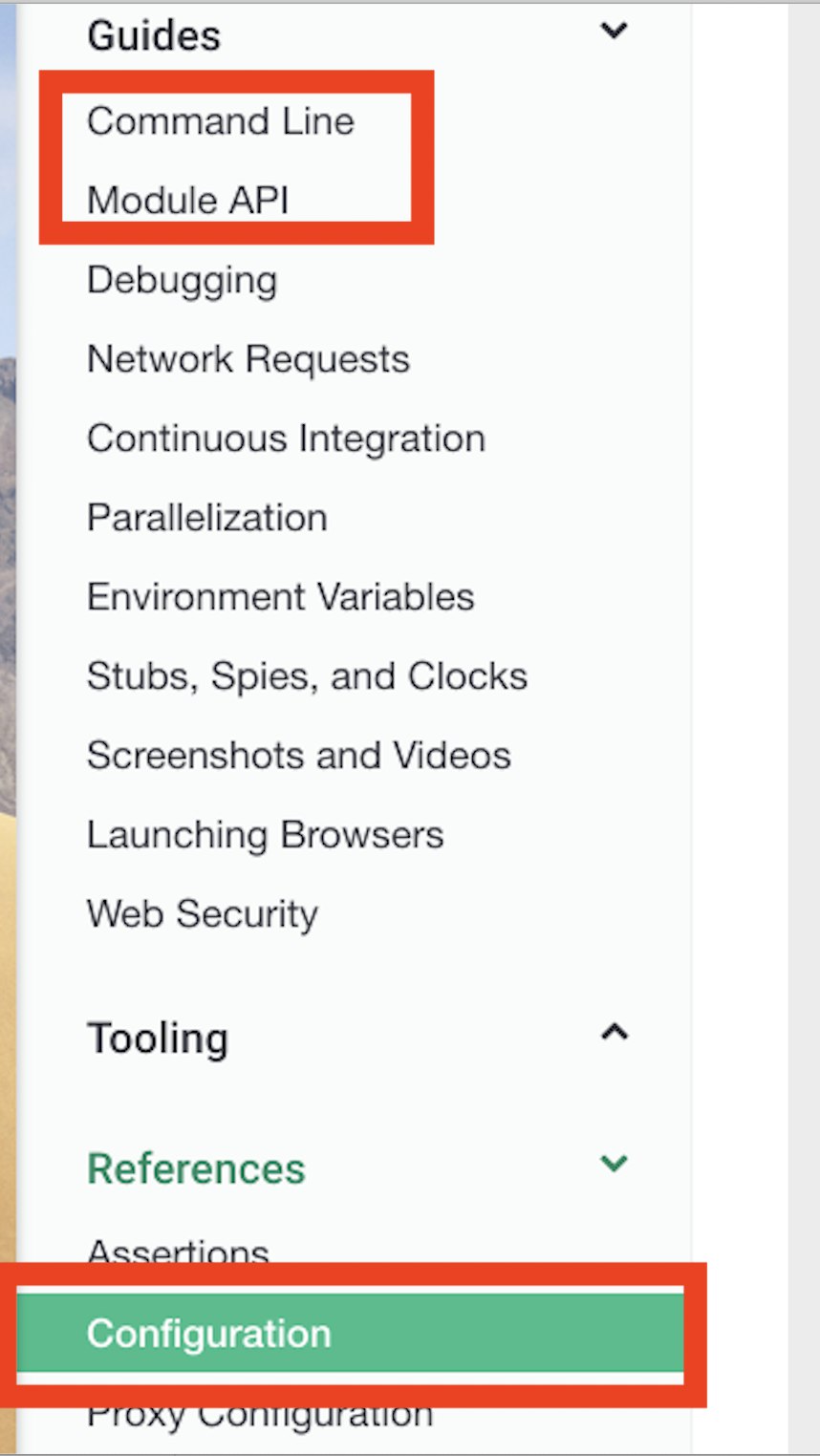Open the Assertions reference page

click(179, 1249)
